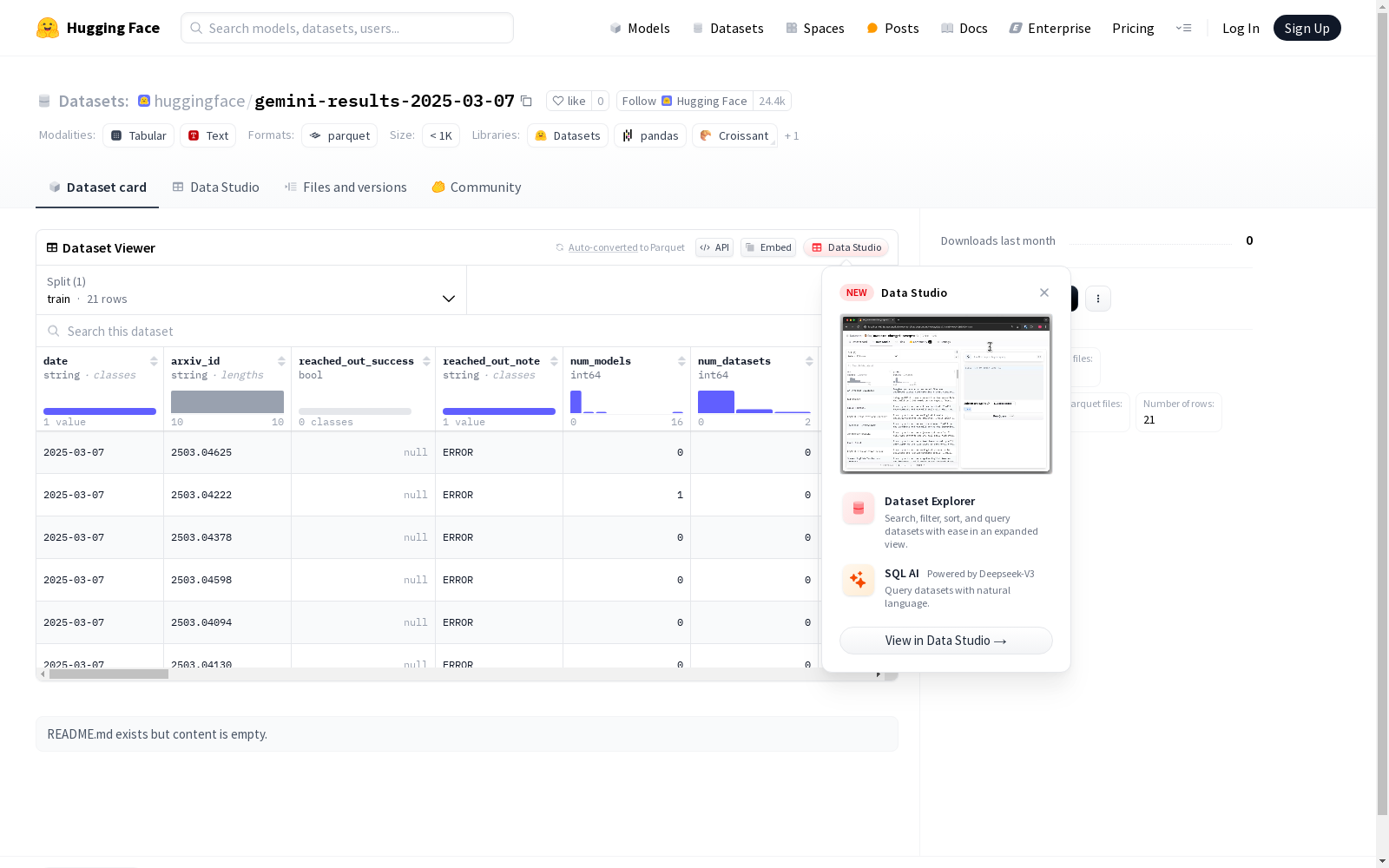Select the cell 2503.04222
1389x868 pixels.
click(227, 495)
